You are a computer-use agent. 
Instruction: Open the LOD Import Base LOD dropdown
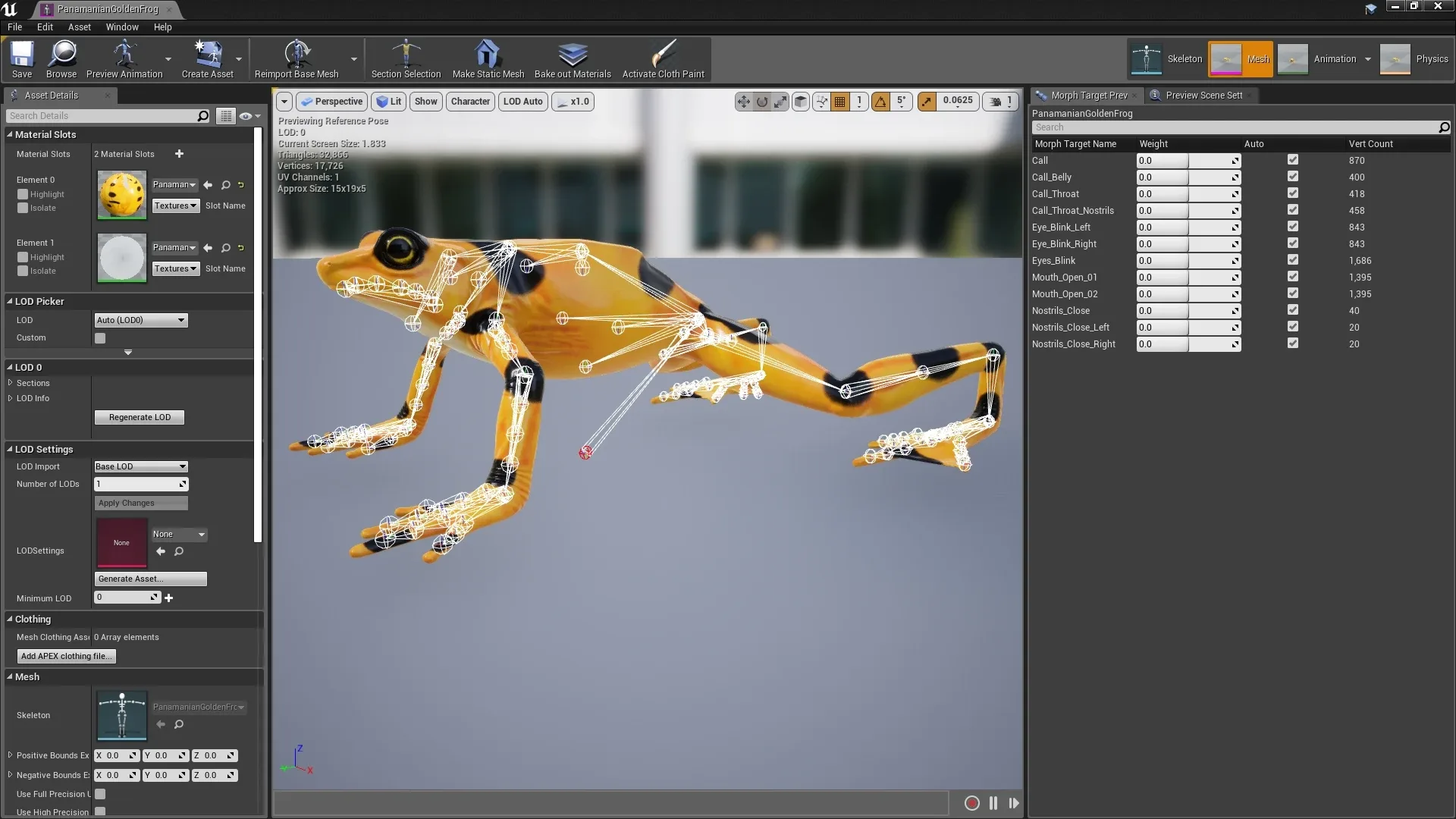point(141,466)
